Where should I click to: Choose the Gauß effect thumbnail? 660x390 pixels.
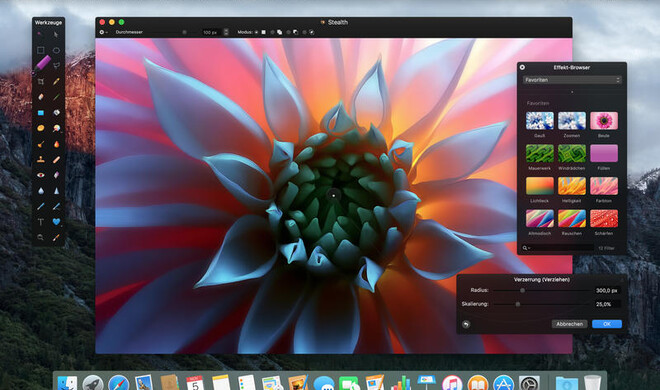pos(540,121)
